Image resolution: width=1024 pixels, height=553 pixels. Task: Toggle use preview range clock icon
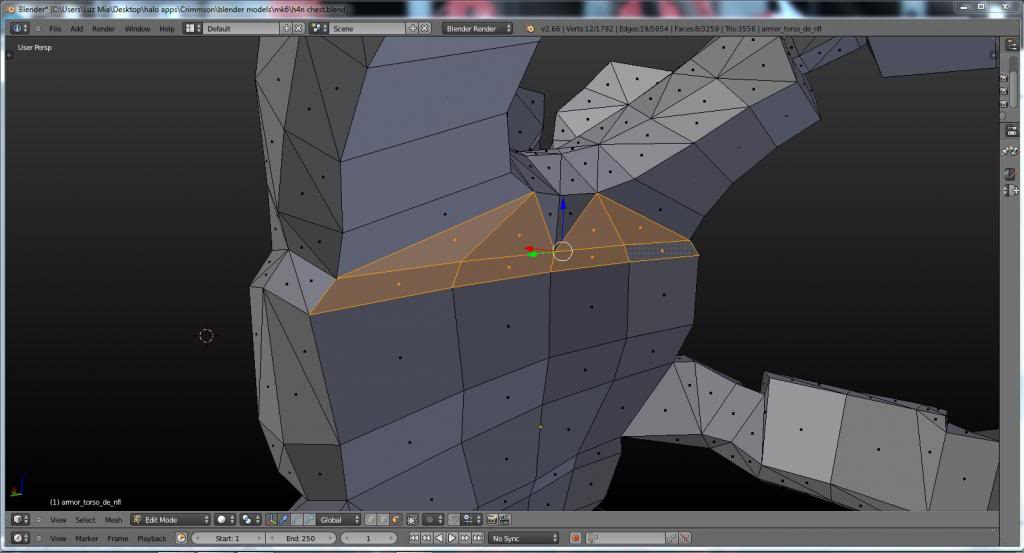point(181,538)
